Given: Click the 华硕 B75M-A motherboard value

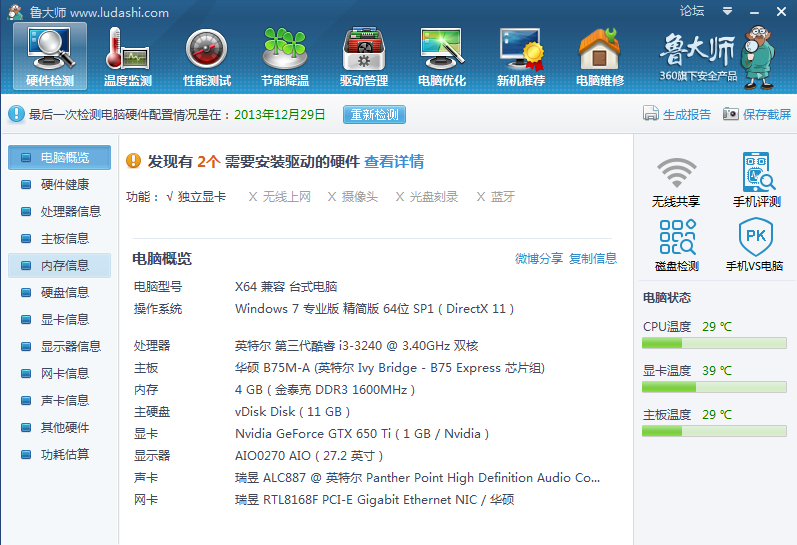Looking at the screenshot, I should tap(390, 368).
